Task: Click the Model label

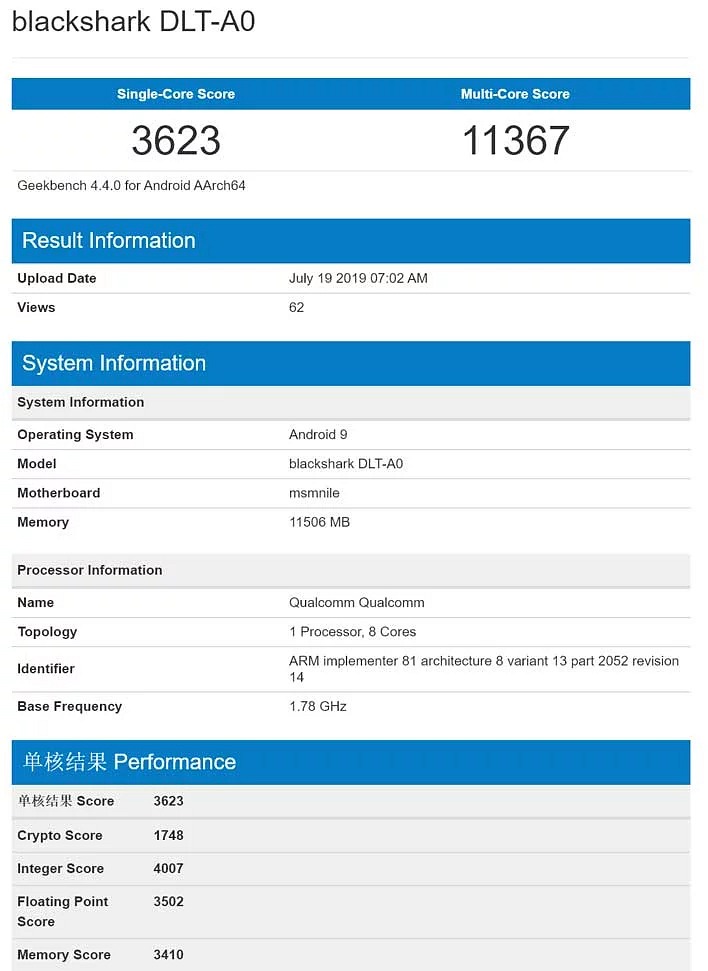Action: pyautogui.click(x=37, y=464)
